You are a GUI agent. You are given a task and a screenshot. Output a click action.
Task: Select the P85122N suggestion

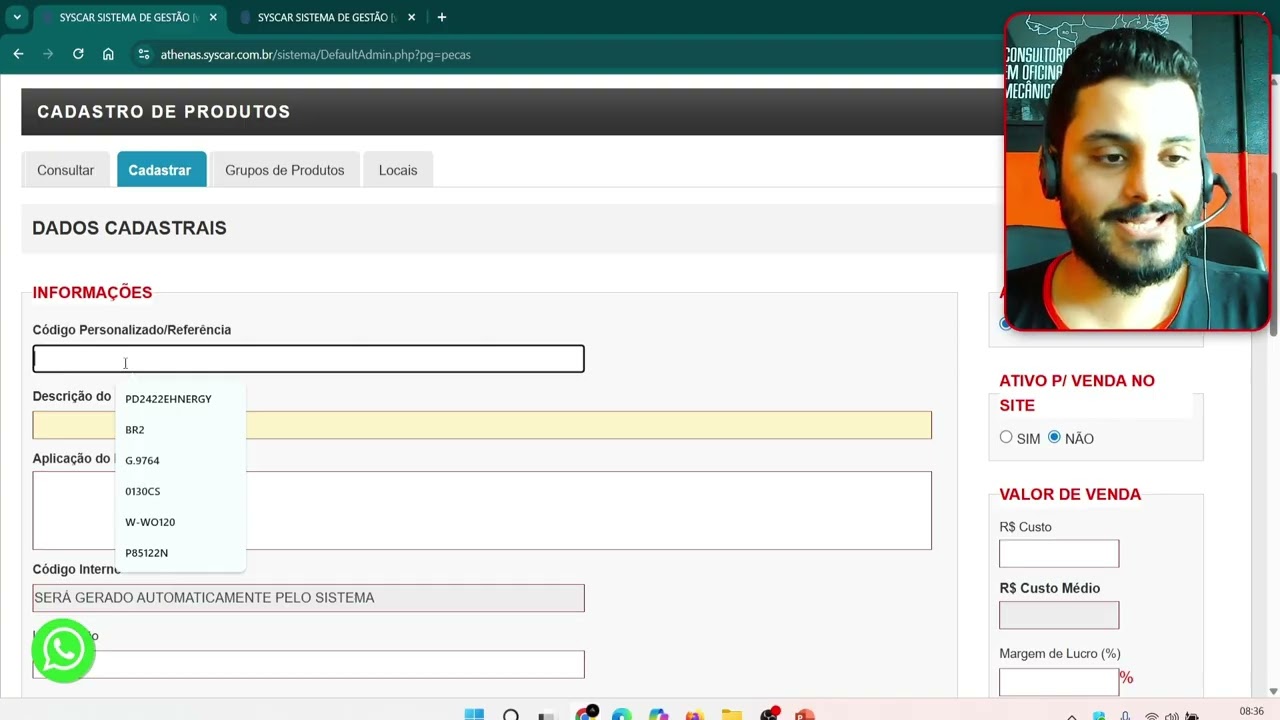[180, 553]
